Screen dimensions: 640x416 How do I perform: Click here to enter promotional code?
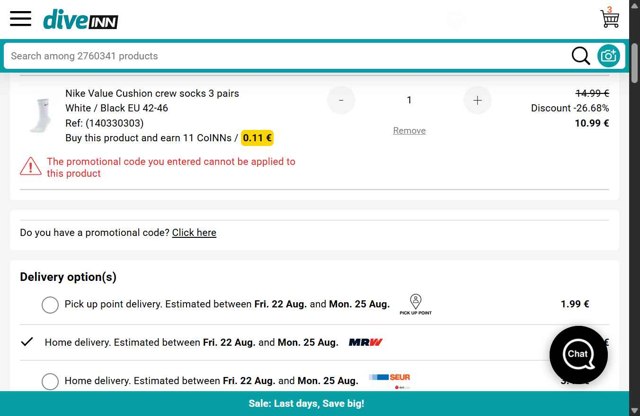pos(194,233)
